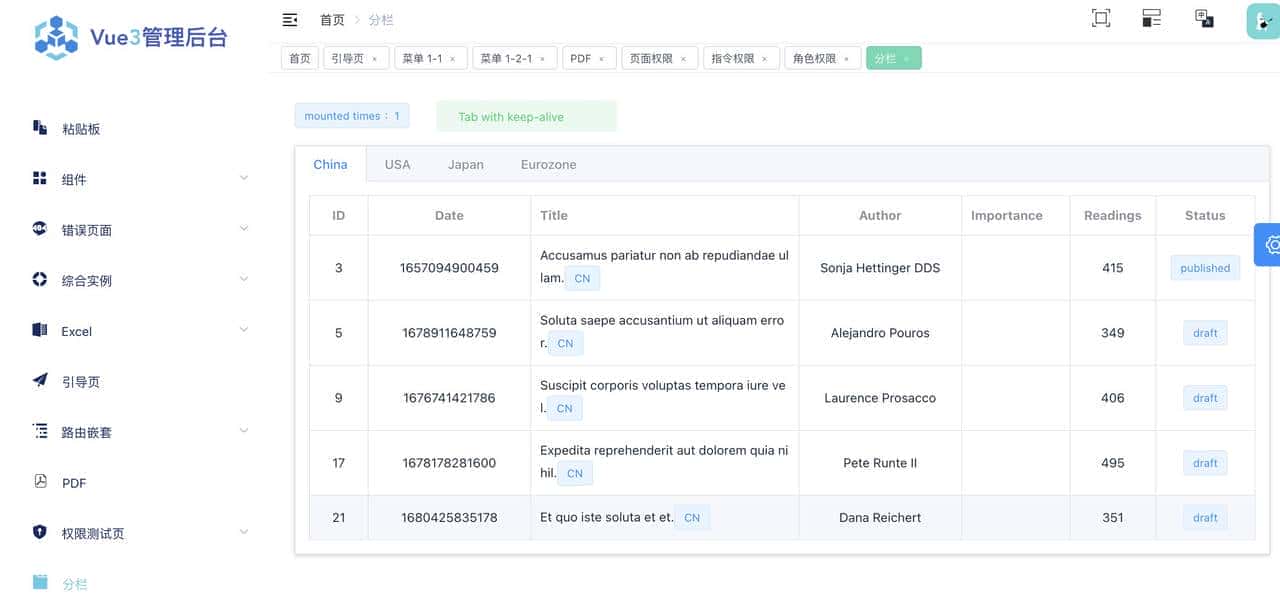This screenshot has width=1280, height=601.
Task: Enter fullscreen mode via the fullscreen icon
Action: pos(1101,18)
